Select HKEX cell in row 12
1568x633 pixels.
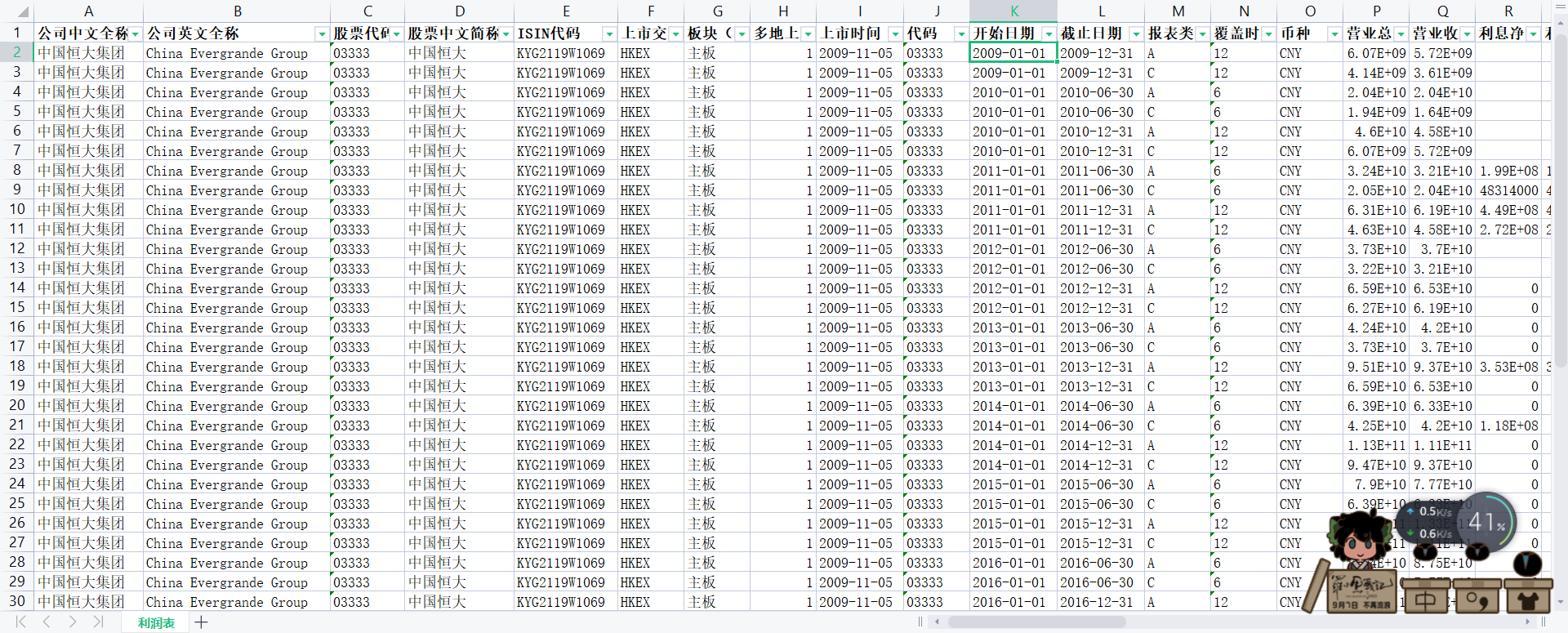pyautogui.click(x=651, y=249)
